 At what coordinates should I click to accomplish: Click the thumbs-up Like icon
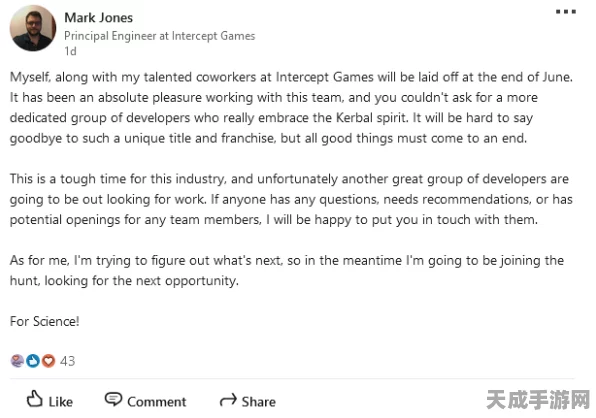coord(34,399)
